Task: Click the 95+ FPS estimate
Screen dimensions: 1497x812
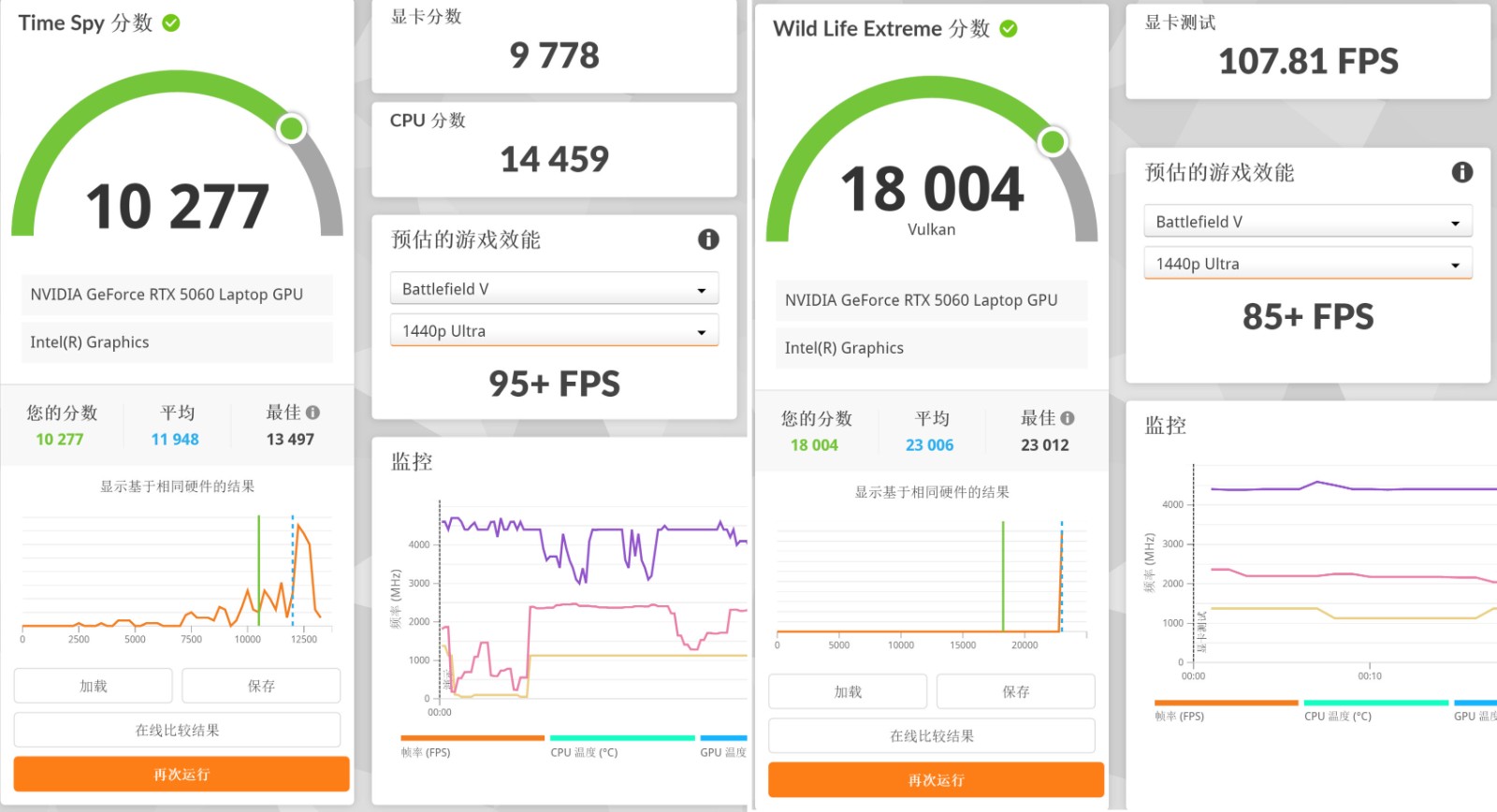Action: (x=554, y=384)
